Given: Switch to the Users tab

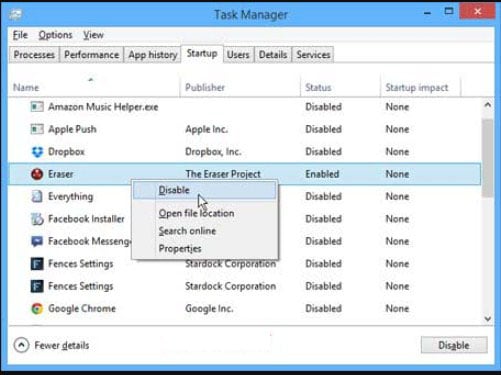Looking at the screenshot, I should click(238, 55).
